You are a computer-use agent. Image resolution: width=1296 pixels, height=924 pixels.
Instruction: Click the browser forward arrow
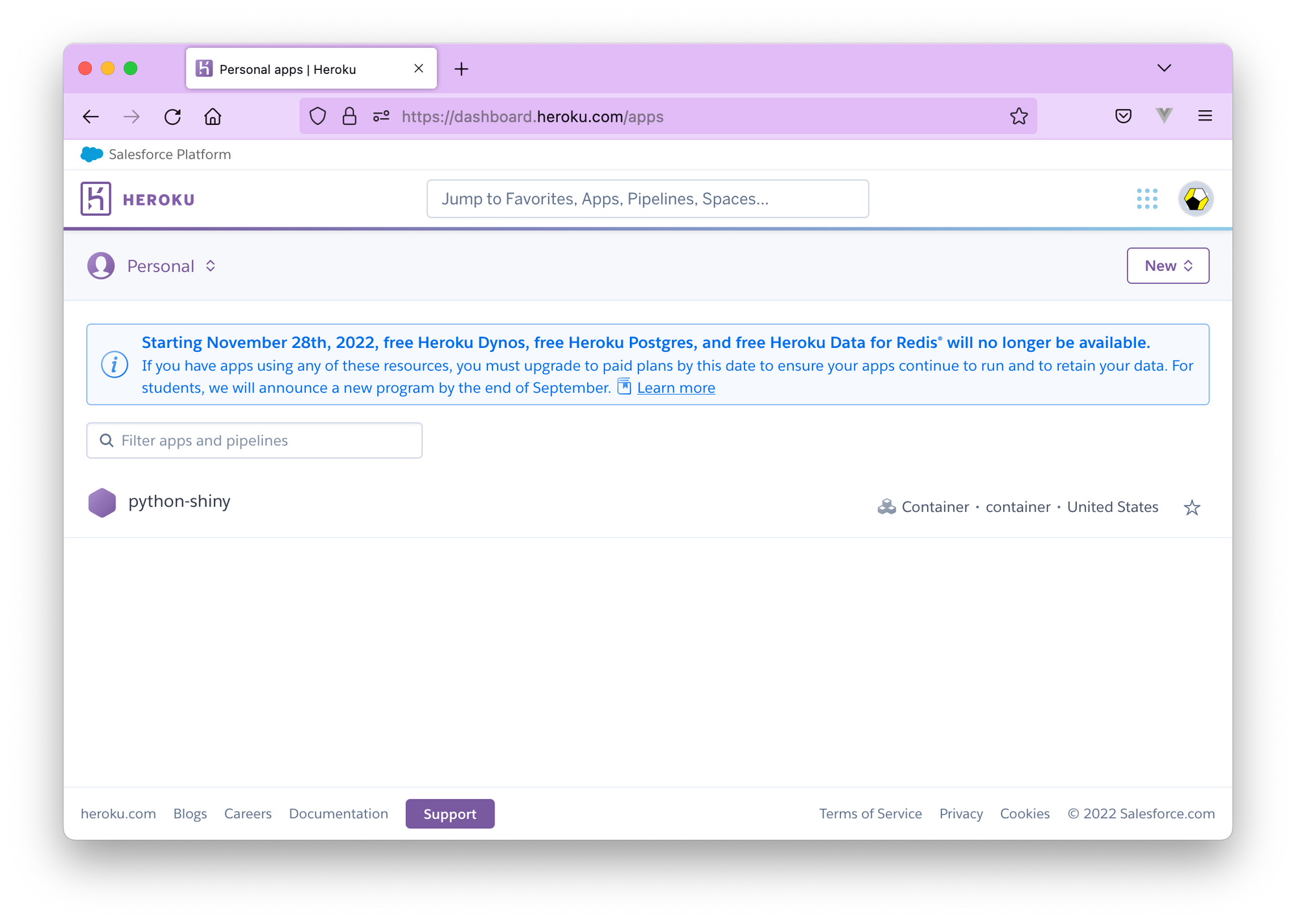132,117
